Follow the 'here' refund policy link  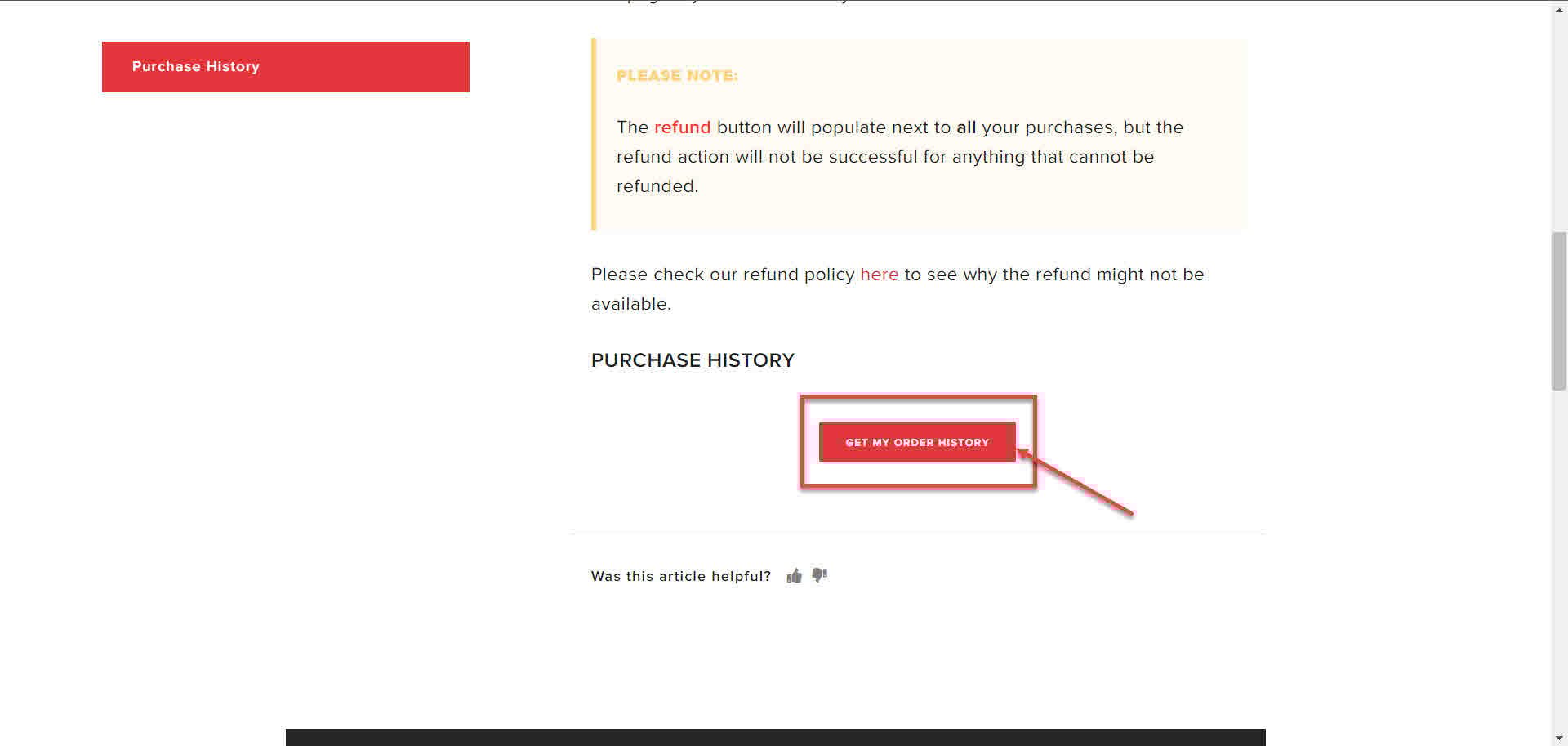coord(879,275)
